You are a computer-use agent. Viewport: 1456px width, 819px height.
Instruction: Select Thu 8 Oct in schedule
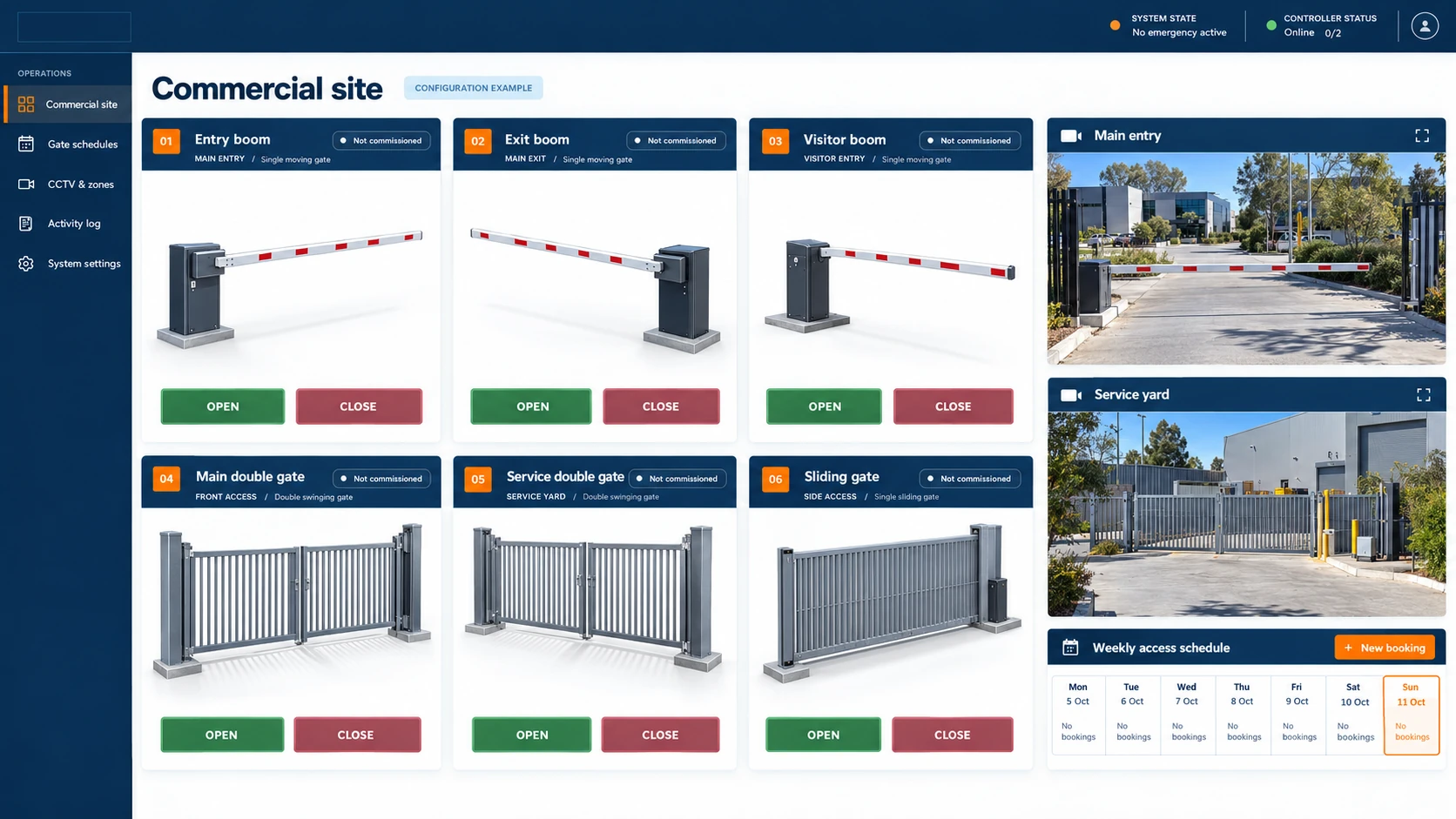[x=1243, y=715]
